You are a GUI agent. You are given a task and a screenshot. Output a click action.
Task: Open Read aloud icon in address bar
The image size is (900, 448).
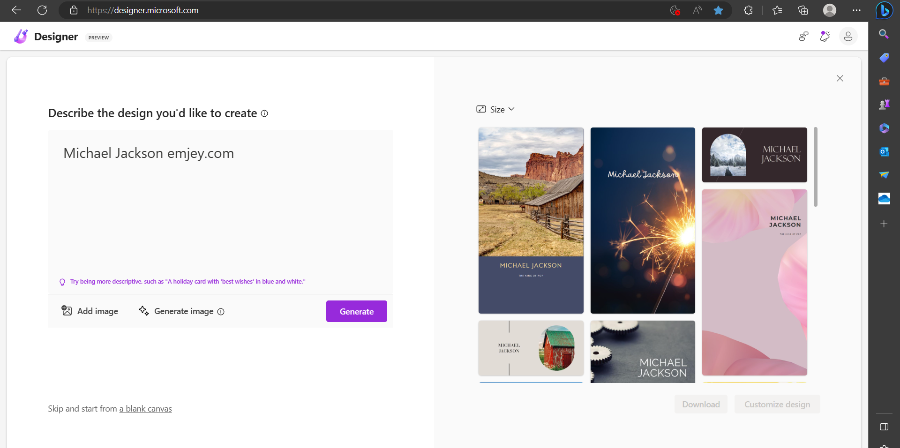697,10
